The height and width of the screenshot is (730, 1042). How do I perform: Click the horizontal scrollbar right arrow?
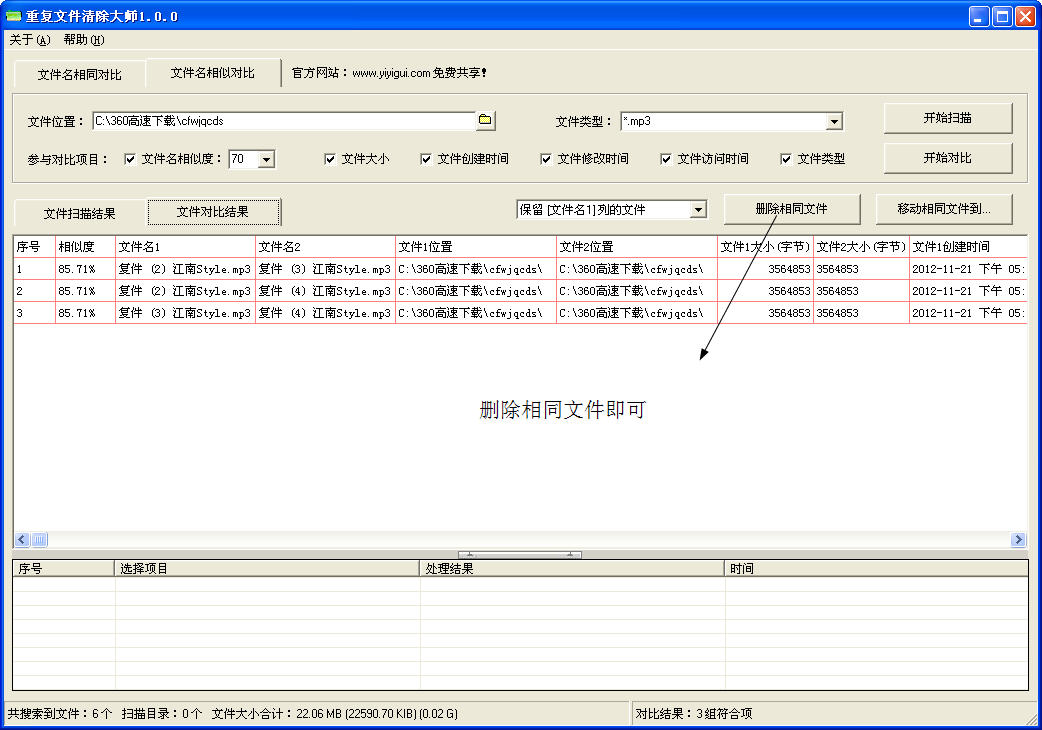pyautogui.click(x=1018, y=539)
